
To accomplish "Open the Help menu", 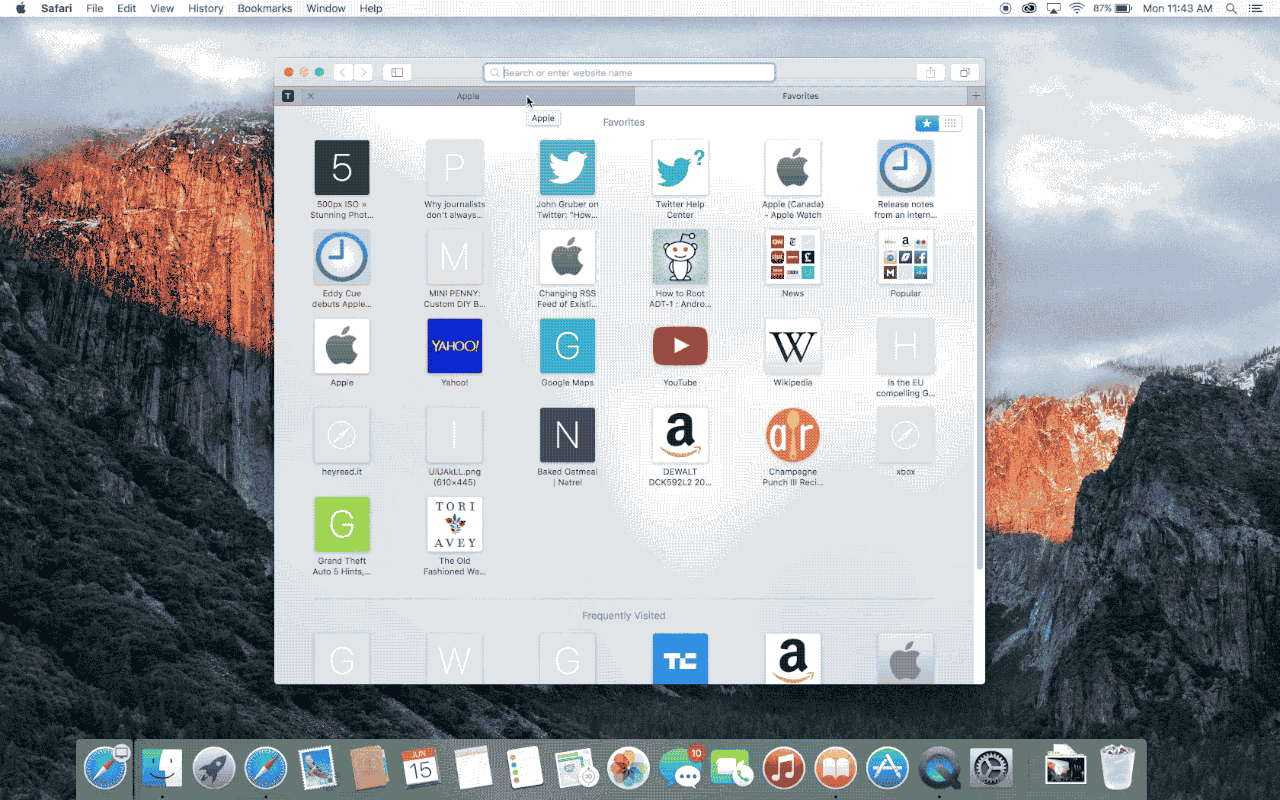I will 371,8.
